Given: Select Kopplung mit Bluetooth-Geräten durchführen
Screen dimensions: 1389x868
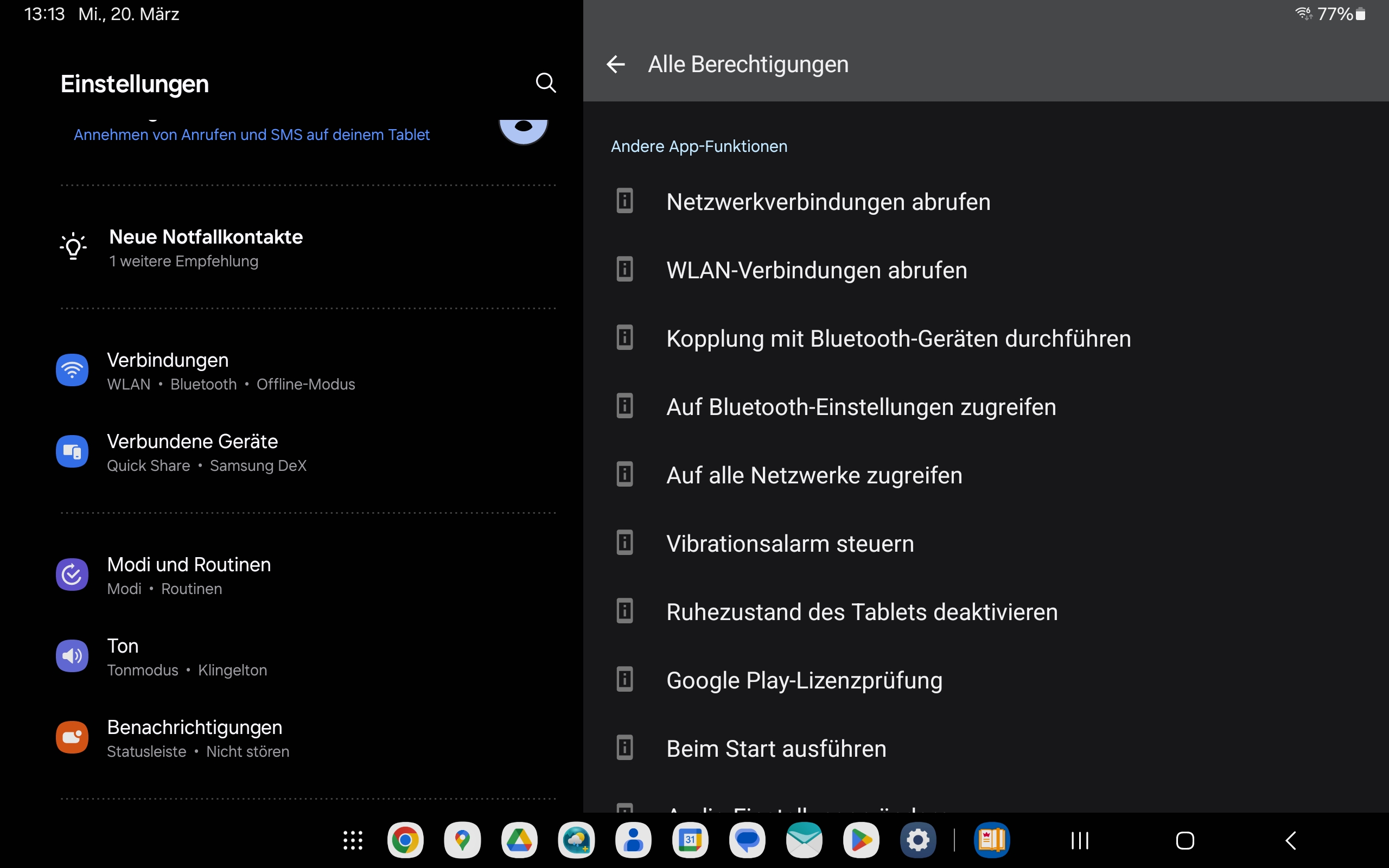Looking at the screenshot, I should 899,339.
